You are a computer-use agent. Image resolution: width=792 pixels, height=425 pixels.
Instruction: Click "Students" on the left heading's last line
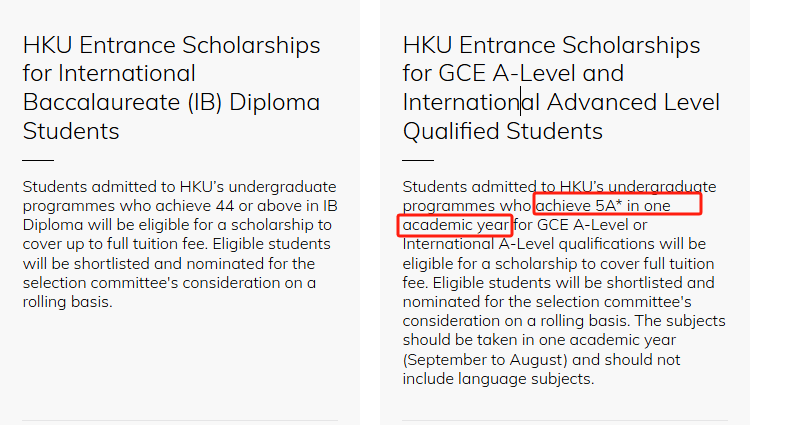click(x=71, y=131)
